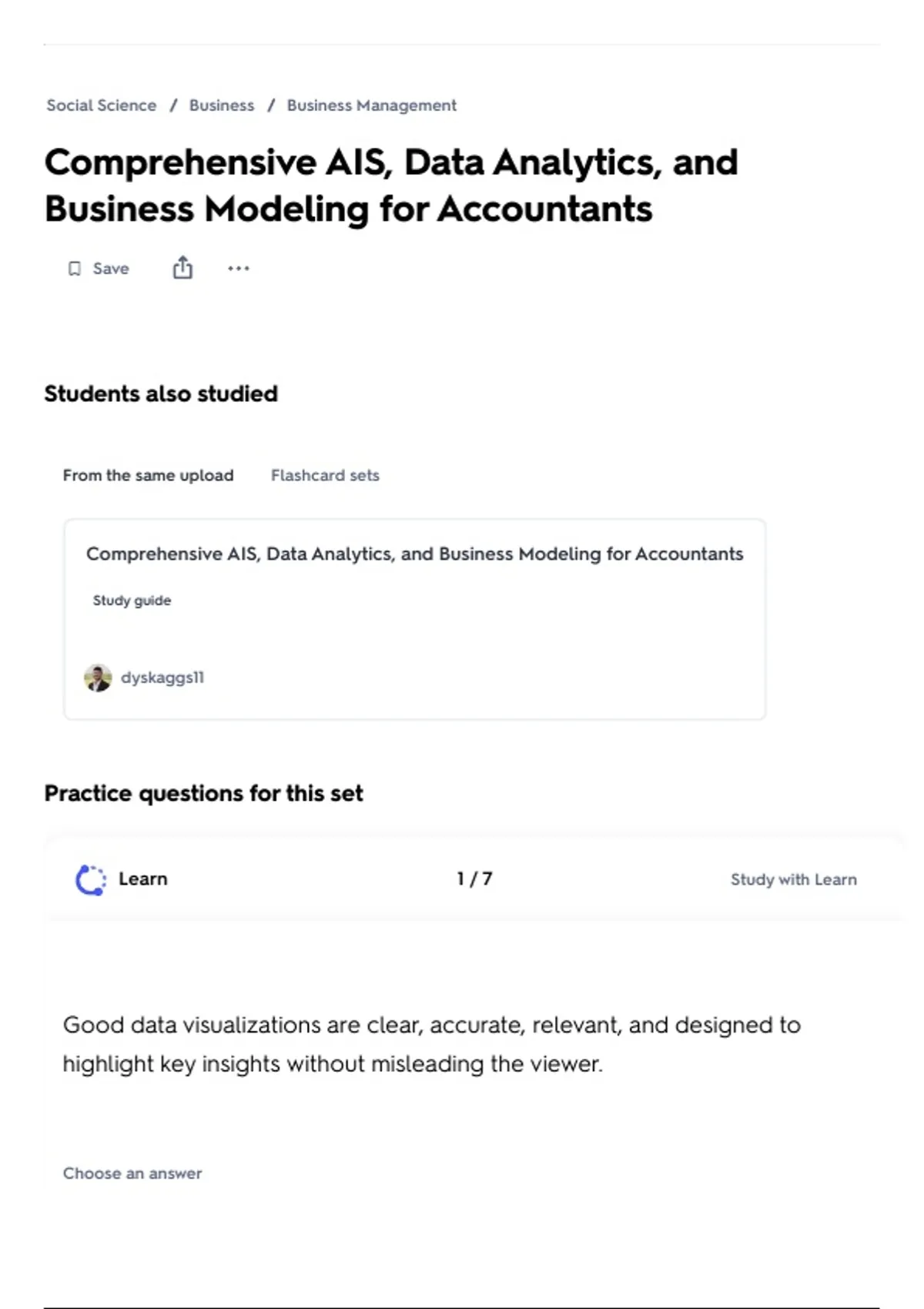Visit the dyskaggs11 username link
Viewport: 924px width, 1309px height.
tap(162, 678)
